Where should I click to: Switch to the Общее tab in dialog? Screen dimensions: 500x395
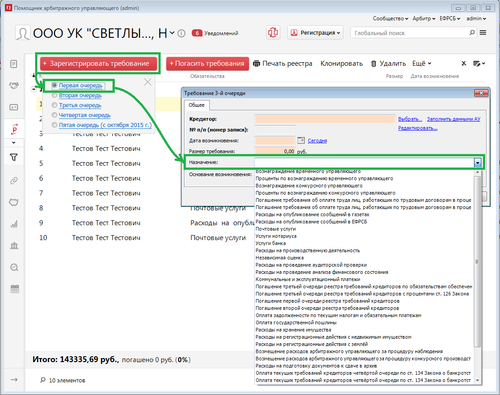click(196, 105)
